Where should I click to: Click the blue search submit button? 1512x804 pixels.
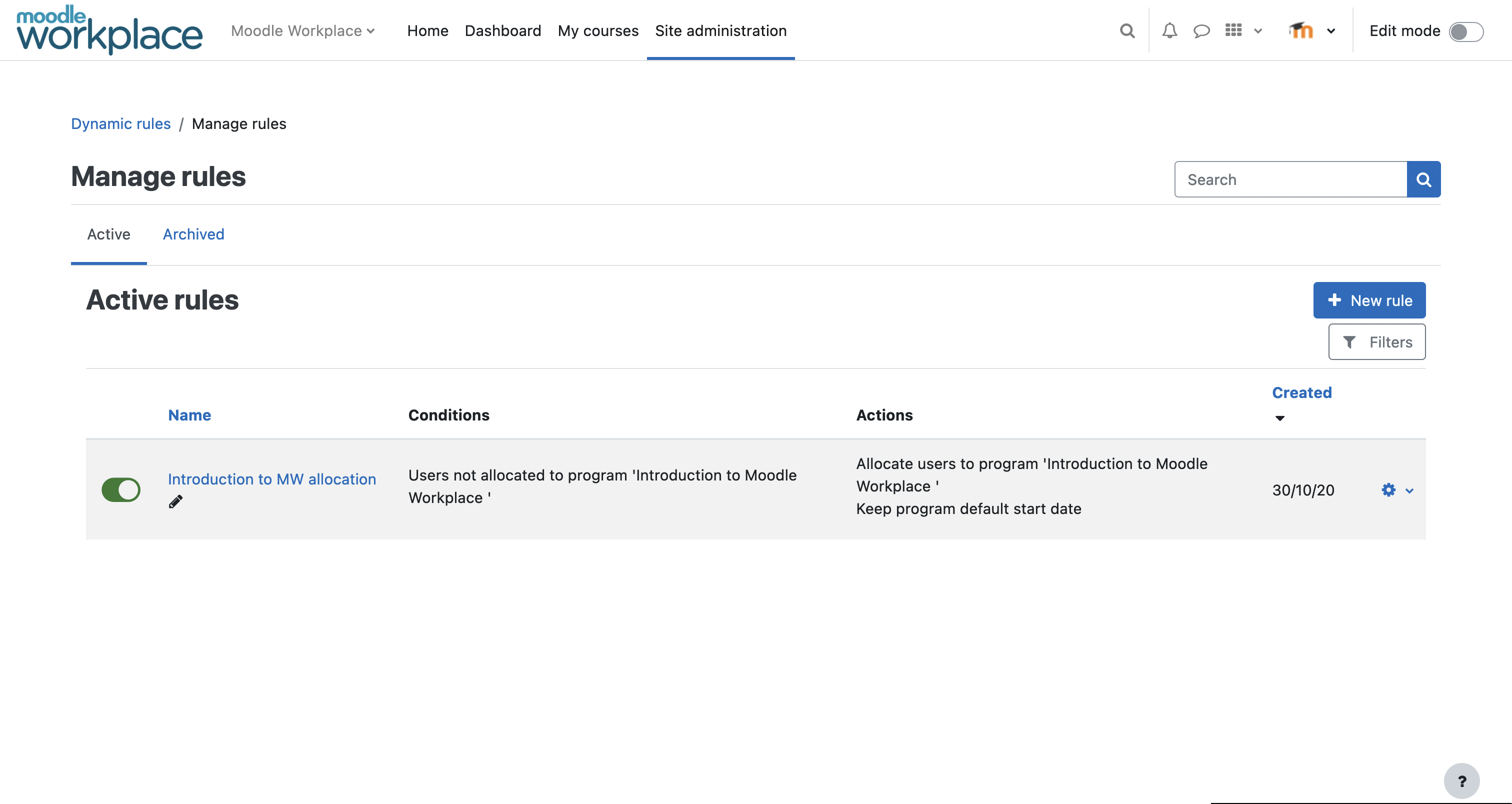[1423, 179]
